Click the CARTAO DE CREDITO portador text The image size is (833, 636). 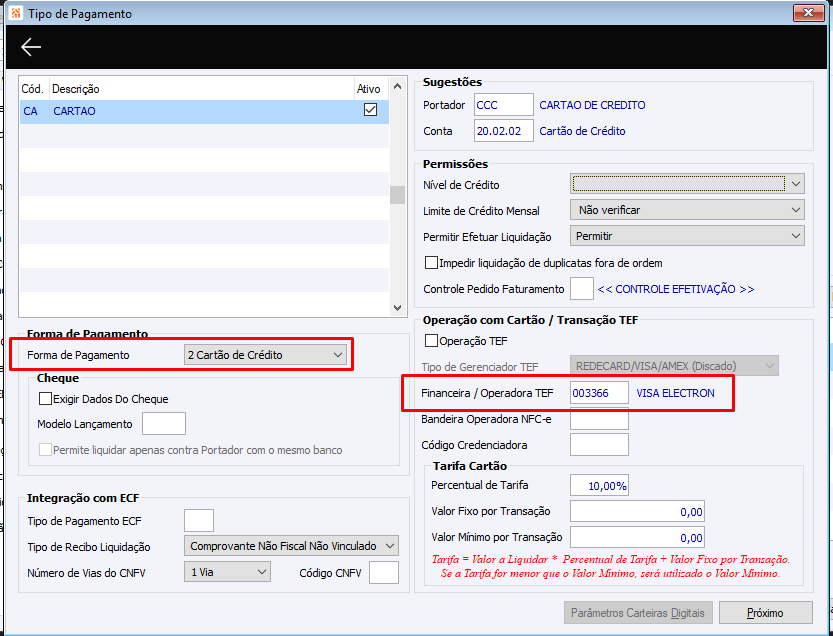(592, 105)
